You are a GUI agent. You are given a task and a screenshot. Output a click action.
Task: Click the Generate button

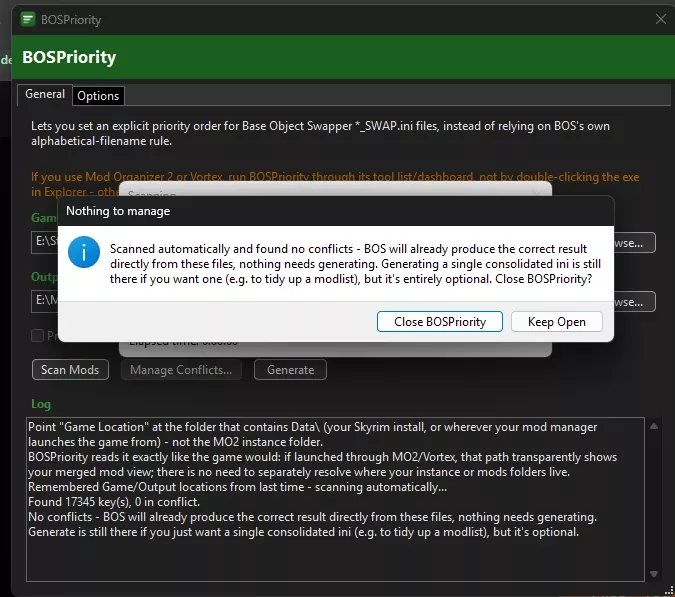point(290,370)
